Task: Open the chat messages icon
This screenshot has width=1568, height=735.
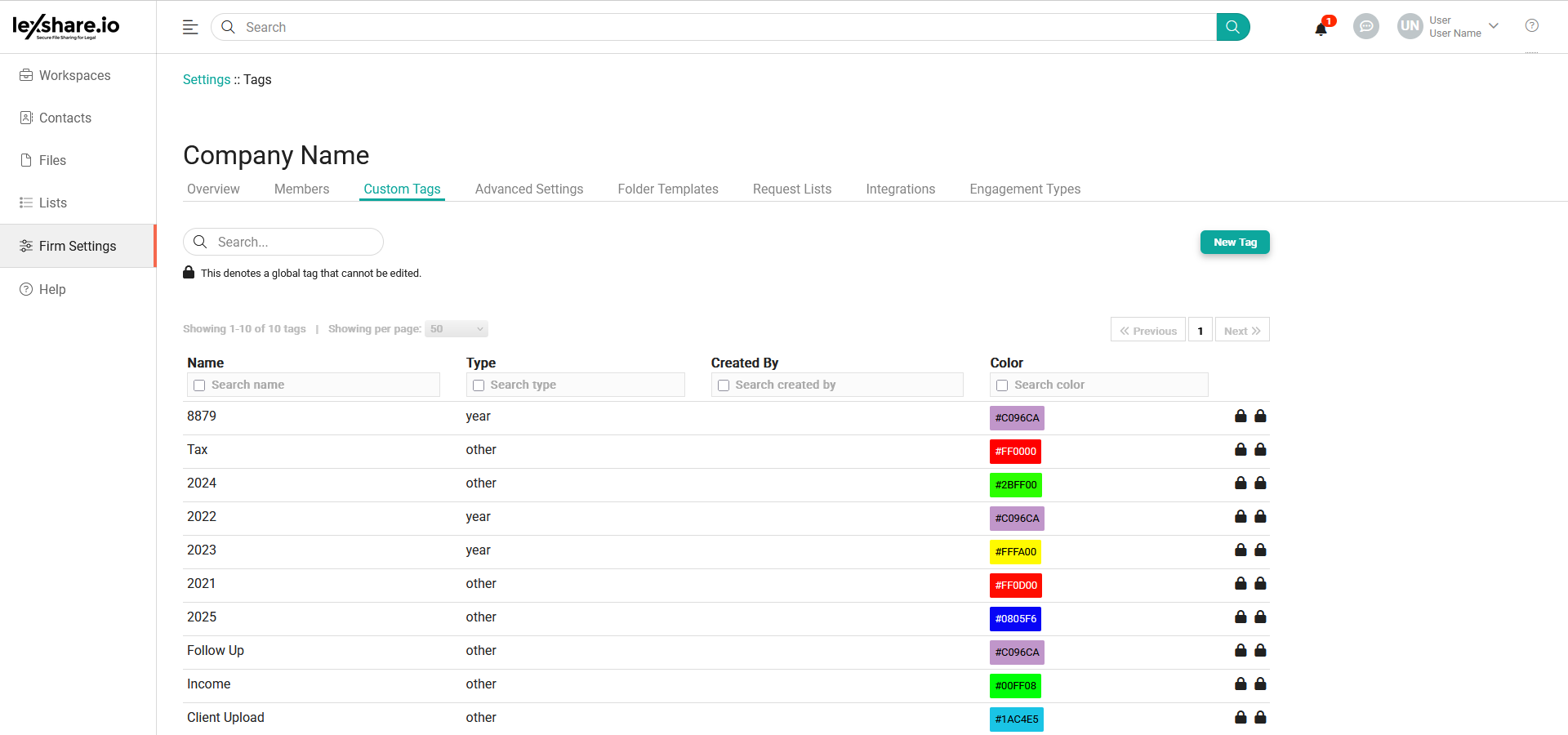Action: [x=1365, y=27]
